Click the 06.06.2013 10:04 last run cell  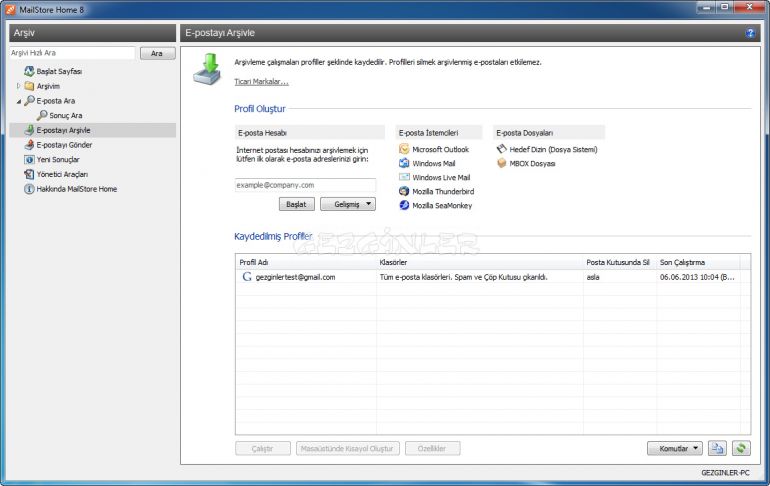click(x=697, y=277)
